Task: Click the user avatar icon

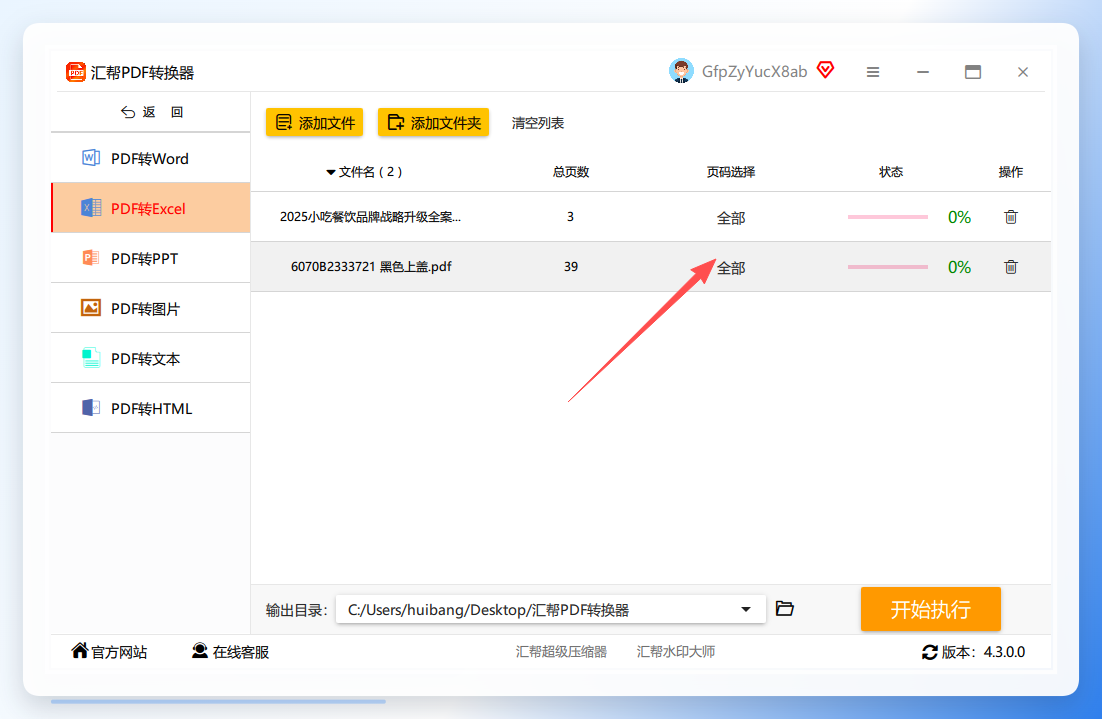Action: click(681, 71)
